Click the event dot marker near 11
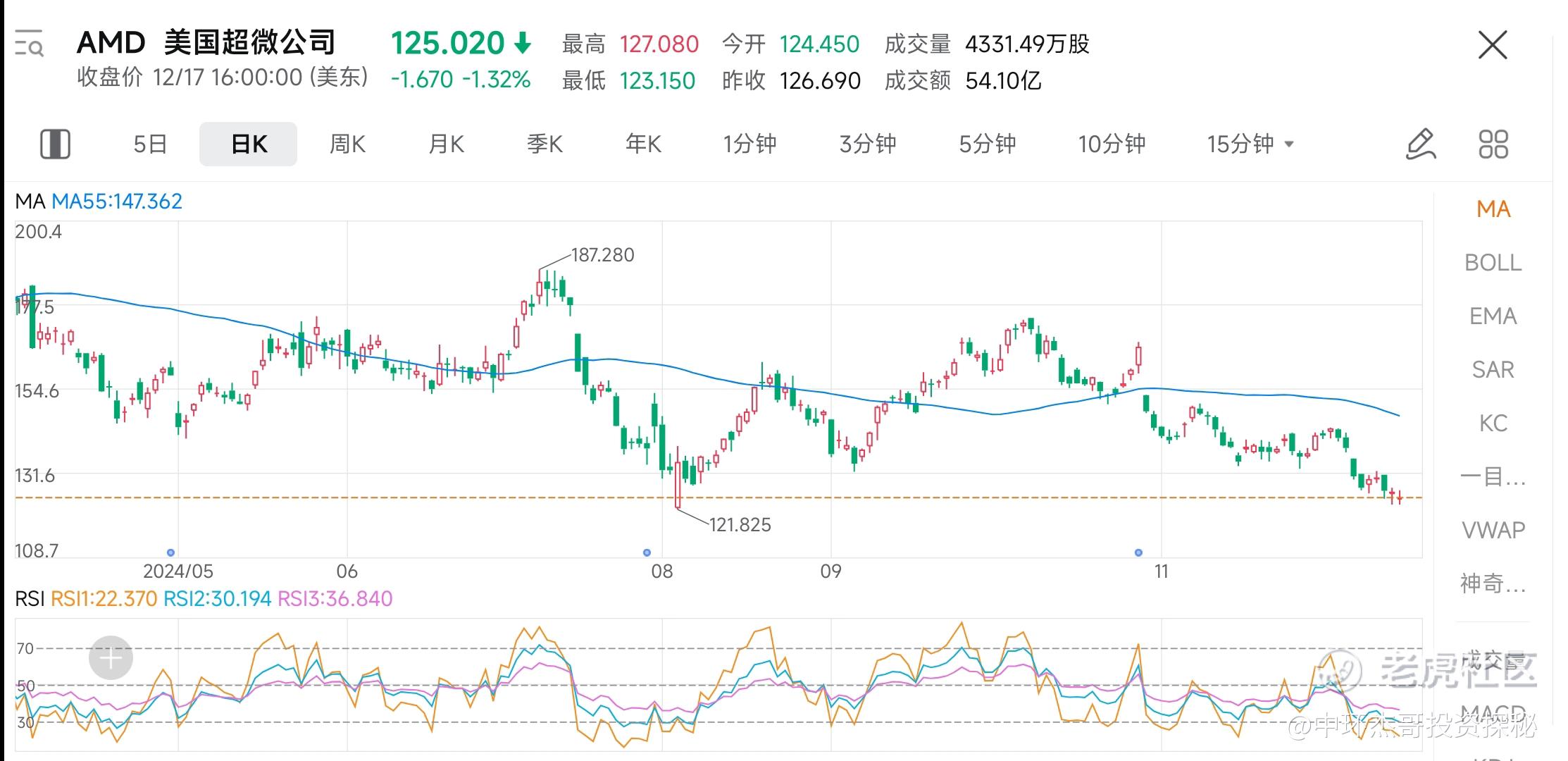Viewport: 1568px width, 761px height. [x=1138, y=552]
